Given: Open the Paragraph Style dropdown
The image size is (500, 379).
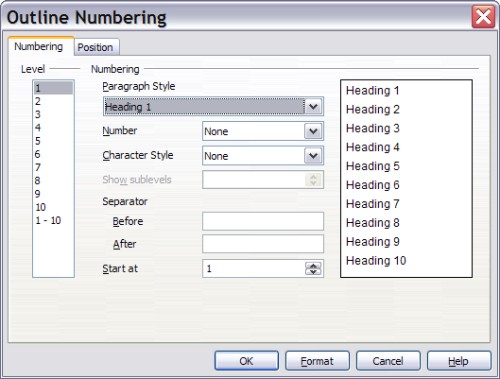Looking at the screenshot, I should click(x=313, y=107).
